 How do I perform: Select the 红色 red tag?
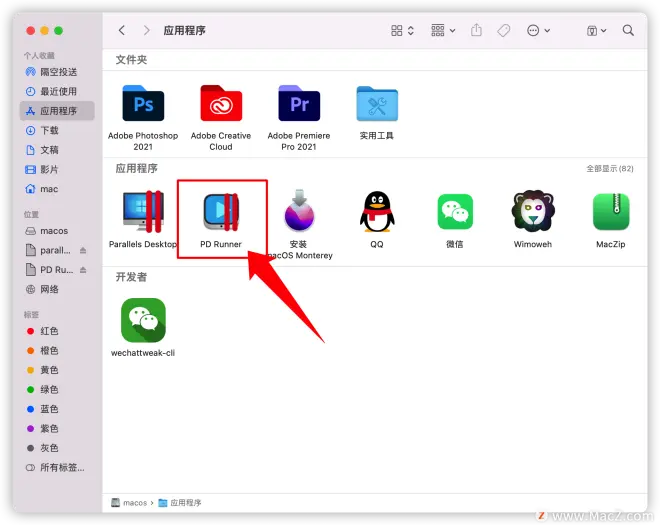tap(57, 331)
